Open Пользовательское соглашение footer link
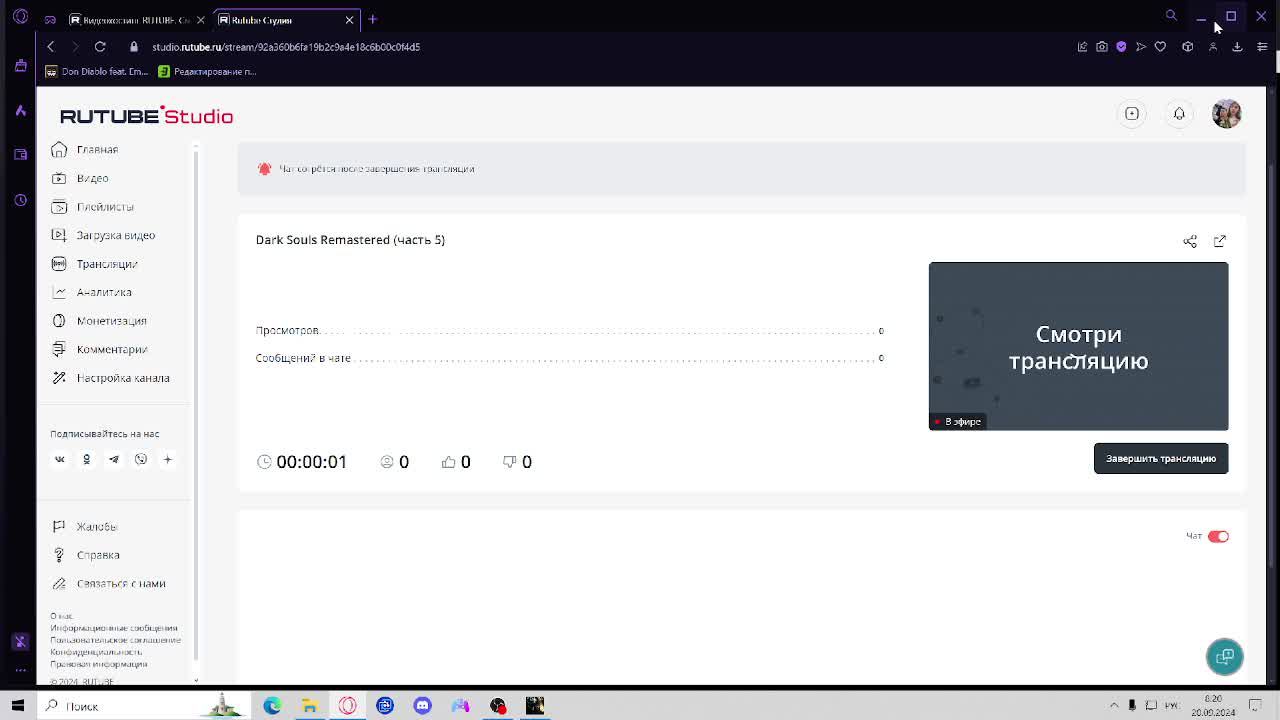Screen dimensions: 1280x720 [x=115, y=640]
